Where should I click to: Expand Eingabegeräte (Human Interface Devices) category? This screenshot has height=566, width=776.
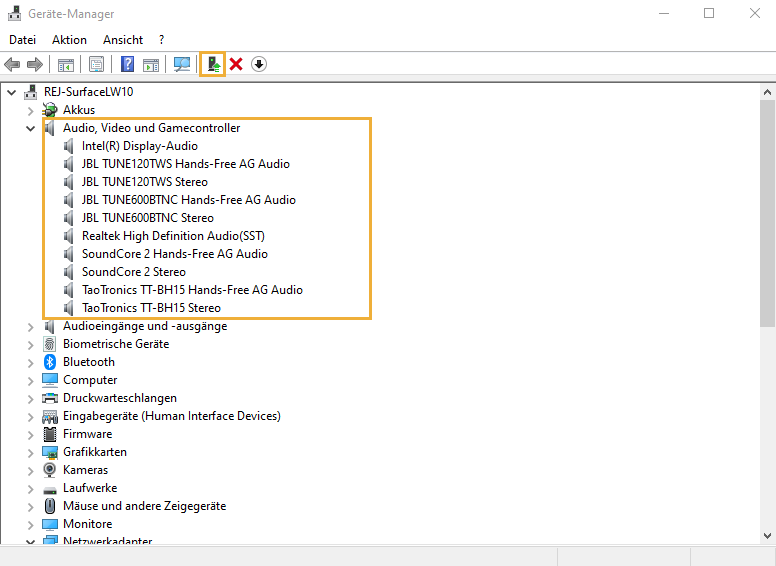(31, 417)
